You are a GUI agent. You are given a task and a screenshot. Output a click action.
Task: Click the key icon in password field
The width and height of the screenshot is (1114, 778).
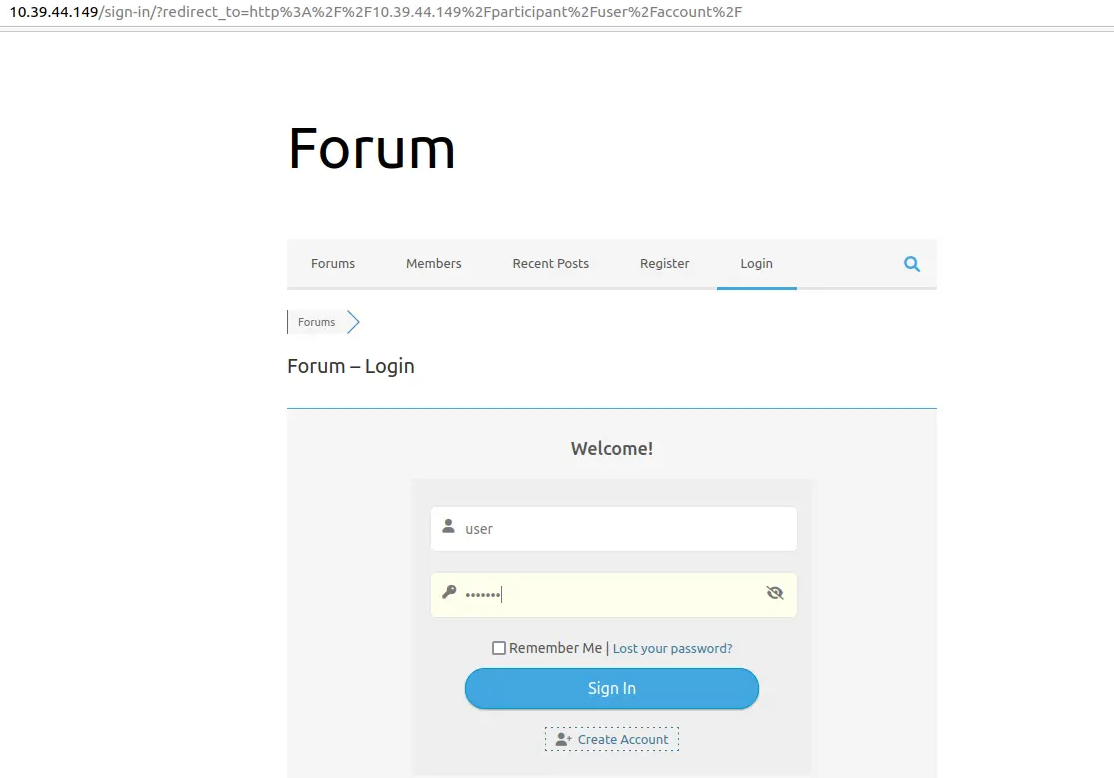pos(449,591)
